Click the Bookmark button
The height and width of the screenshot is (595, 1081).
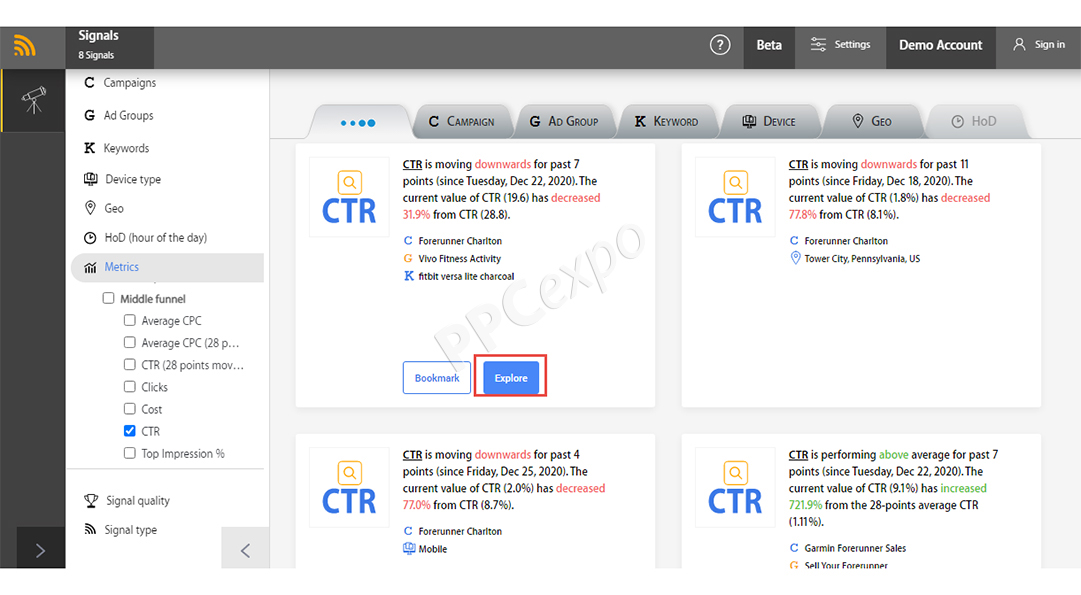pyautogui.click(x=437, y=378)
